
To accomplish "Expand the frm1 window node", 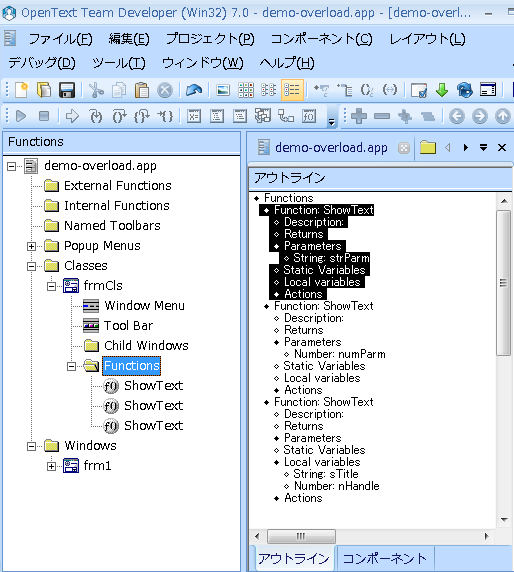I will (x=51, y=466).
